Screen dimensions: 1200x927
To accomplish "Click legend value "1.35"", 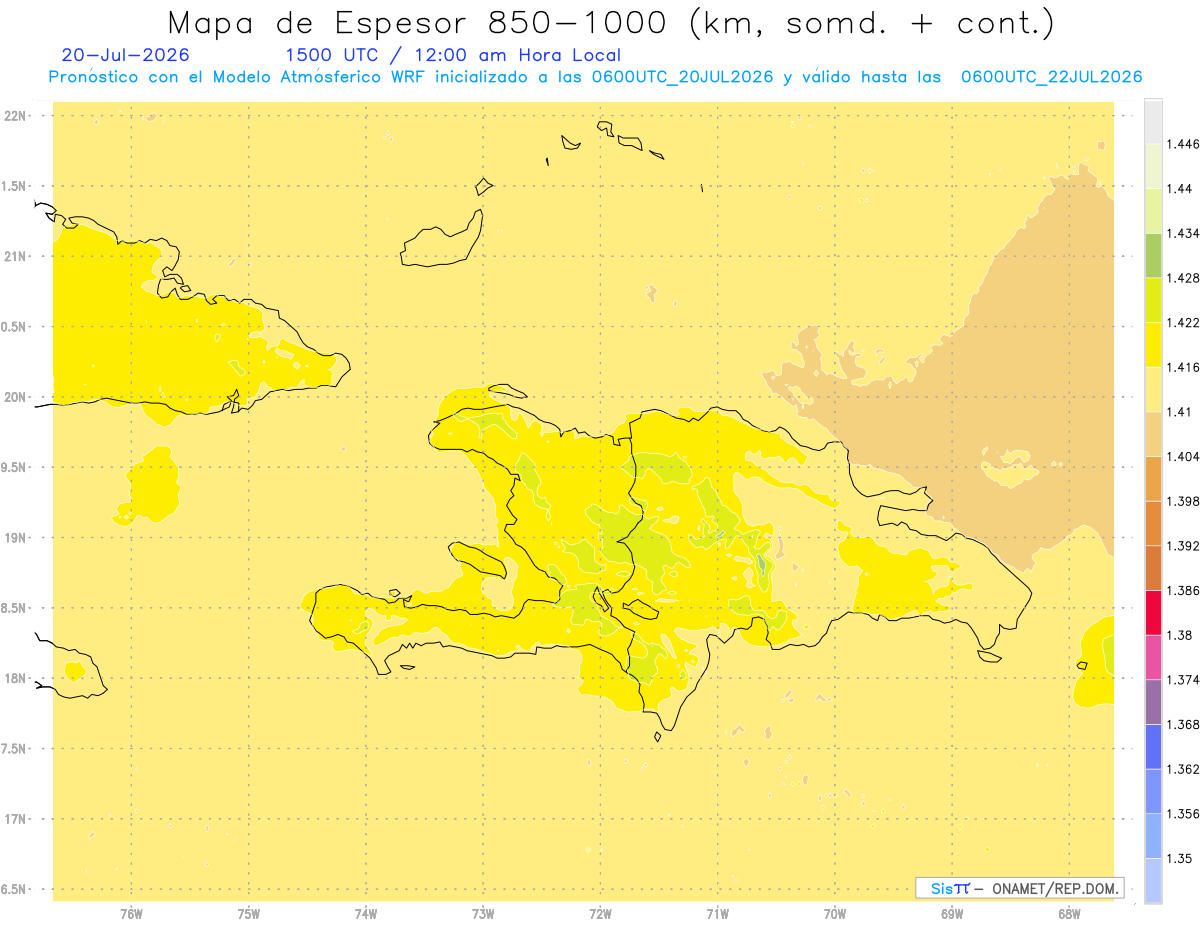I will [x=1180, y=858].
